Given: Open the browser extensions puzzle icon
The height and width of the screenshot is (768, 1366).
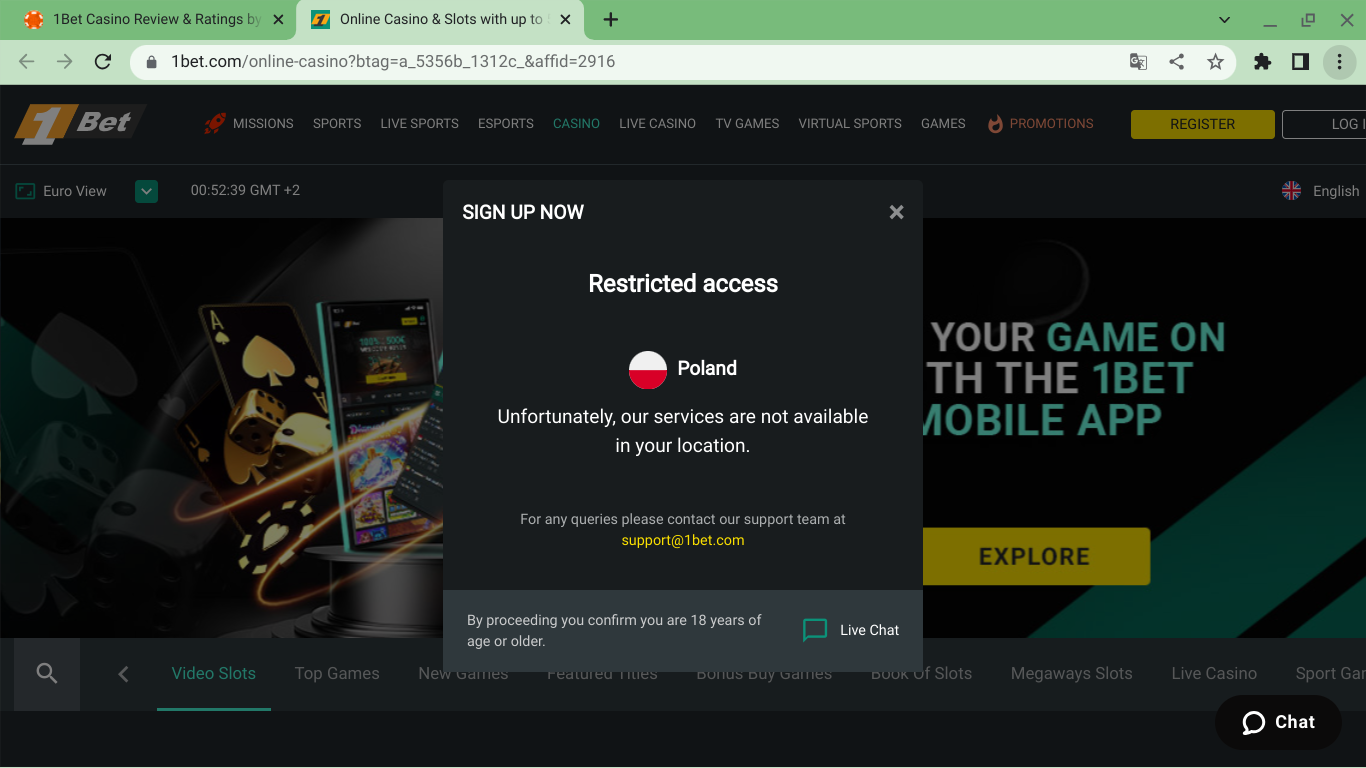Looking at the screenshot, I should [x=1262, y=62].
